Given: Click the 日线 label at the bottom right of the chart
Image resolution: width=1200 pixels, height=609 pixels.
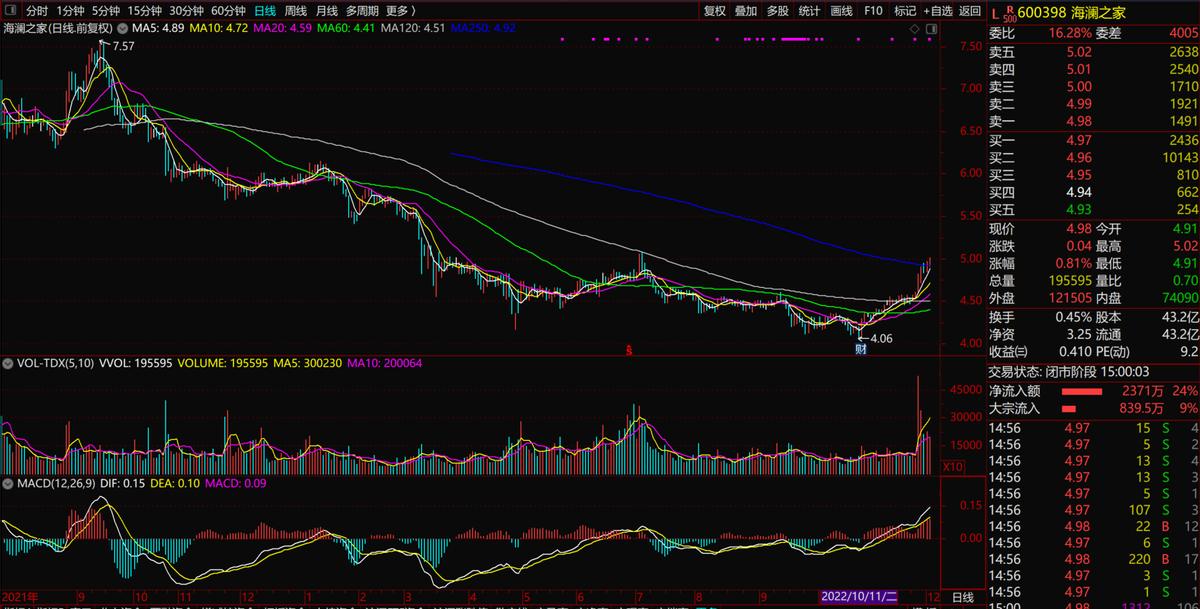Looking at the screenshot, I should pos(962,596).
